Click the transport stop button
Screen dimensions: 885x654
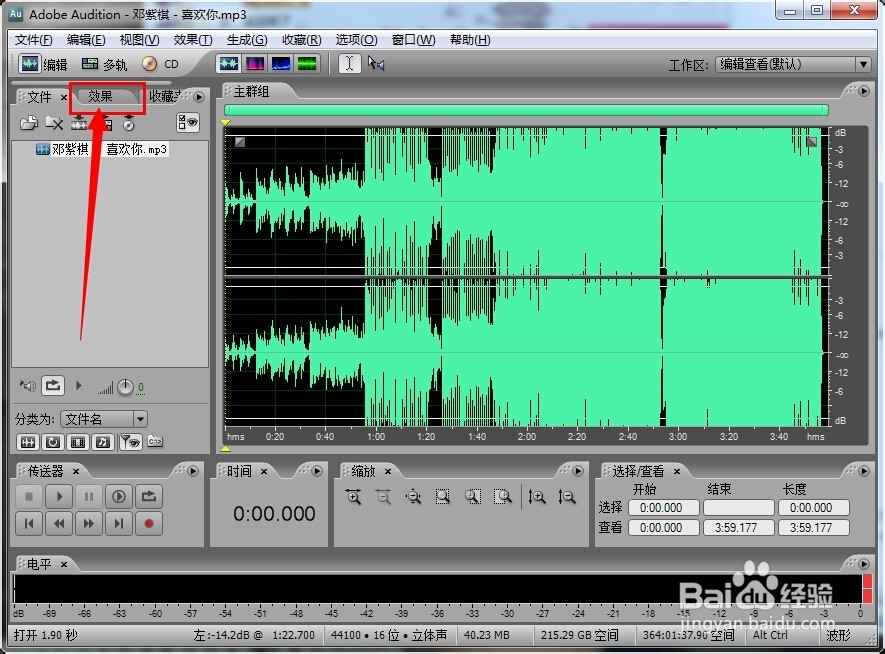(29, 497)
